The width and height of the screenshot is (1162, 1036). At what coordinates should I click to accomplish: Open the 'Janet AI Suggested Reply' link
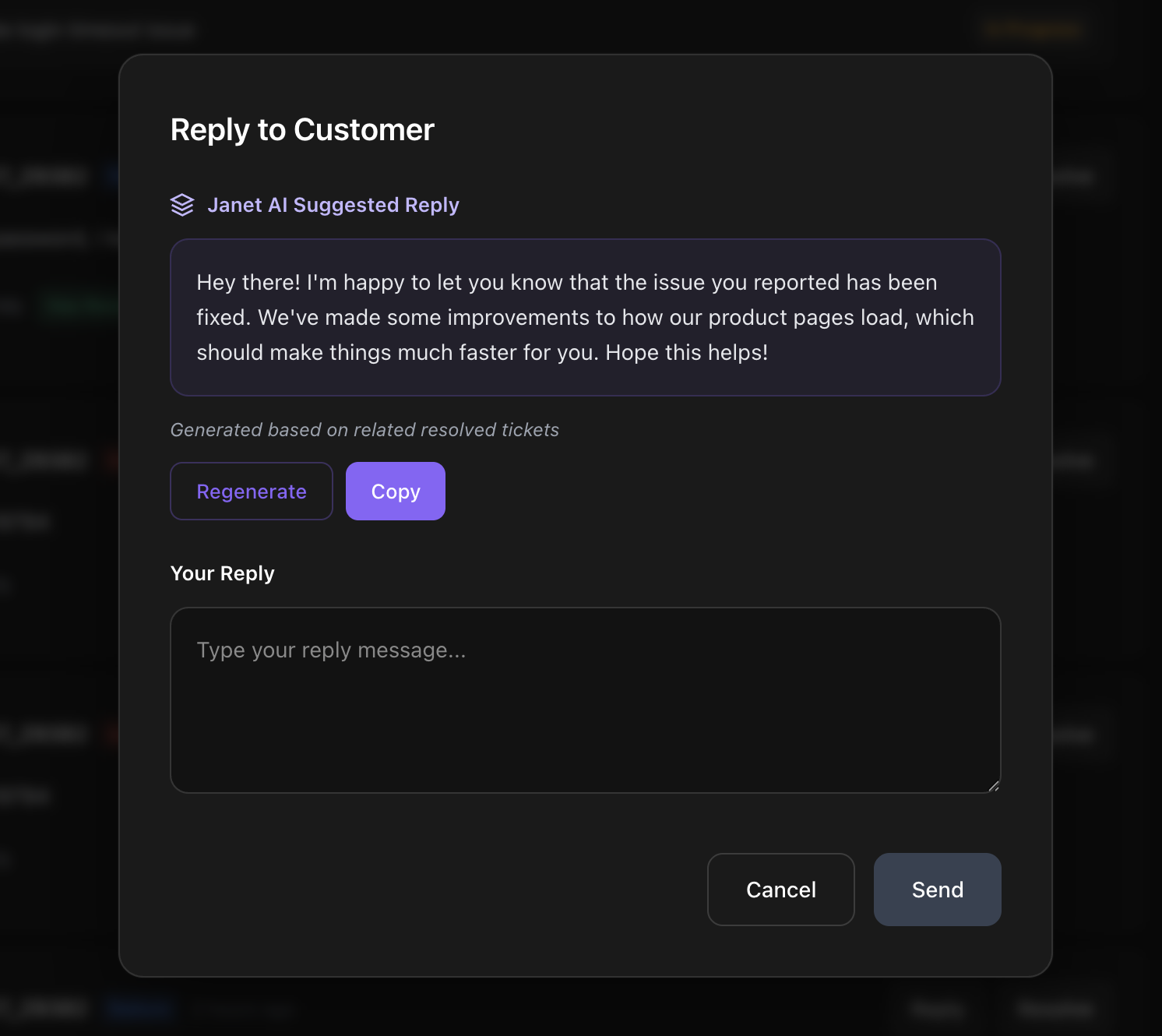[x=333, y=204]
